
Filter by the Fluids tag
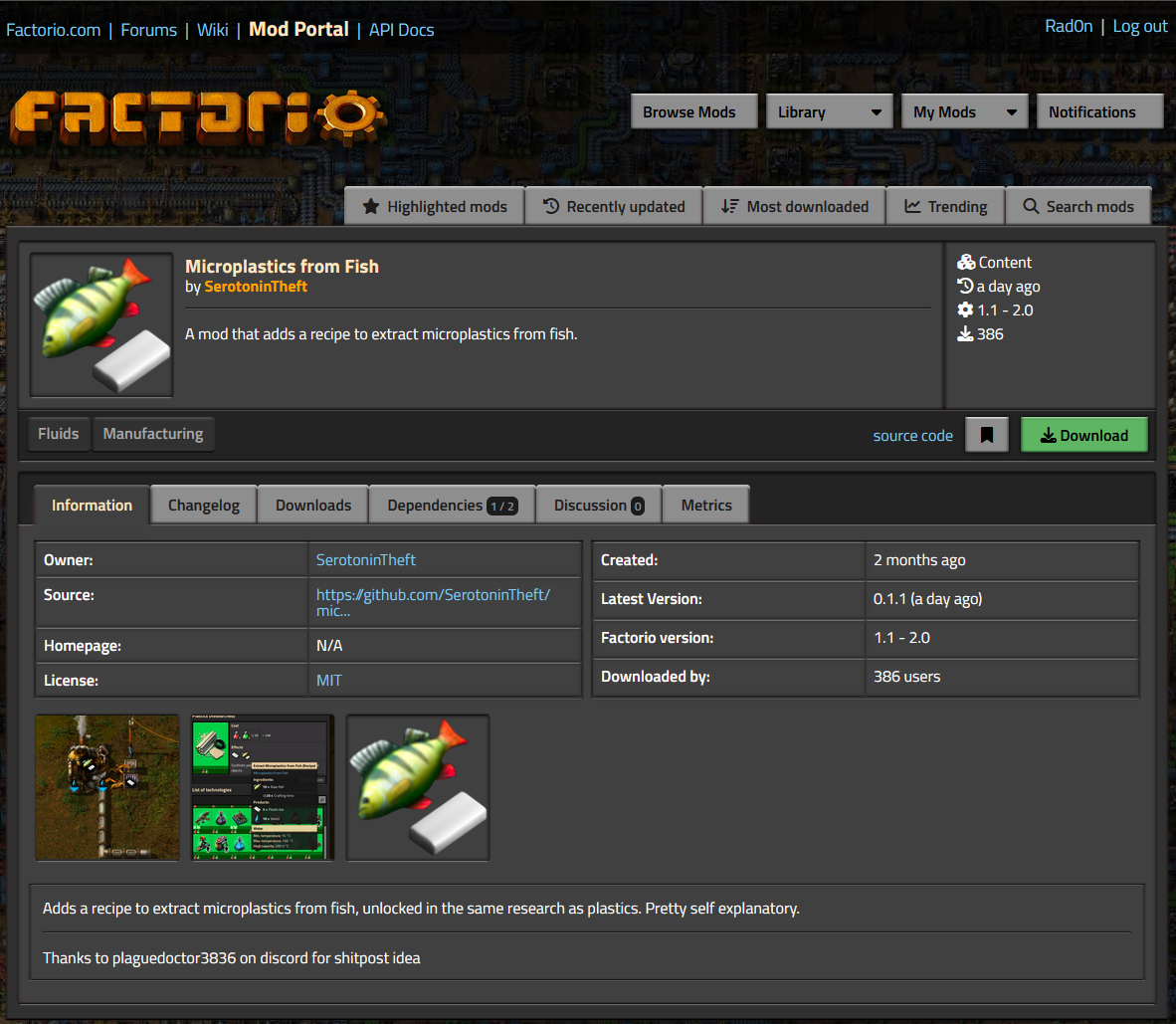coord(59,434)
